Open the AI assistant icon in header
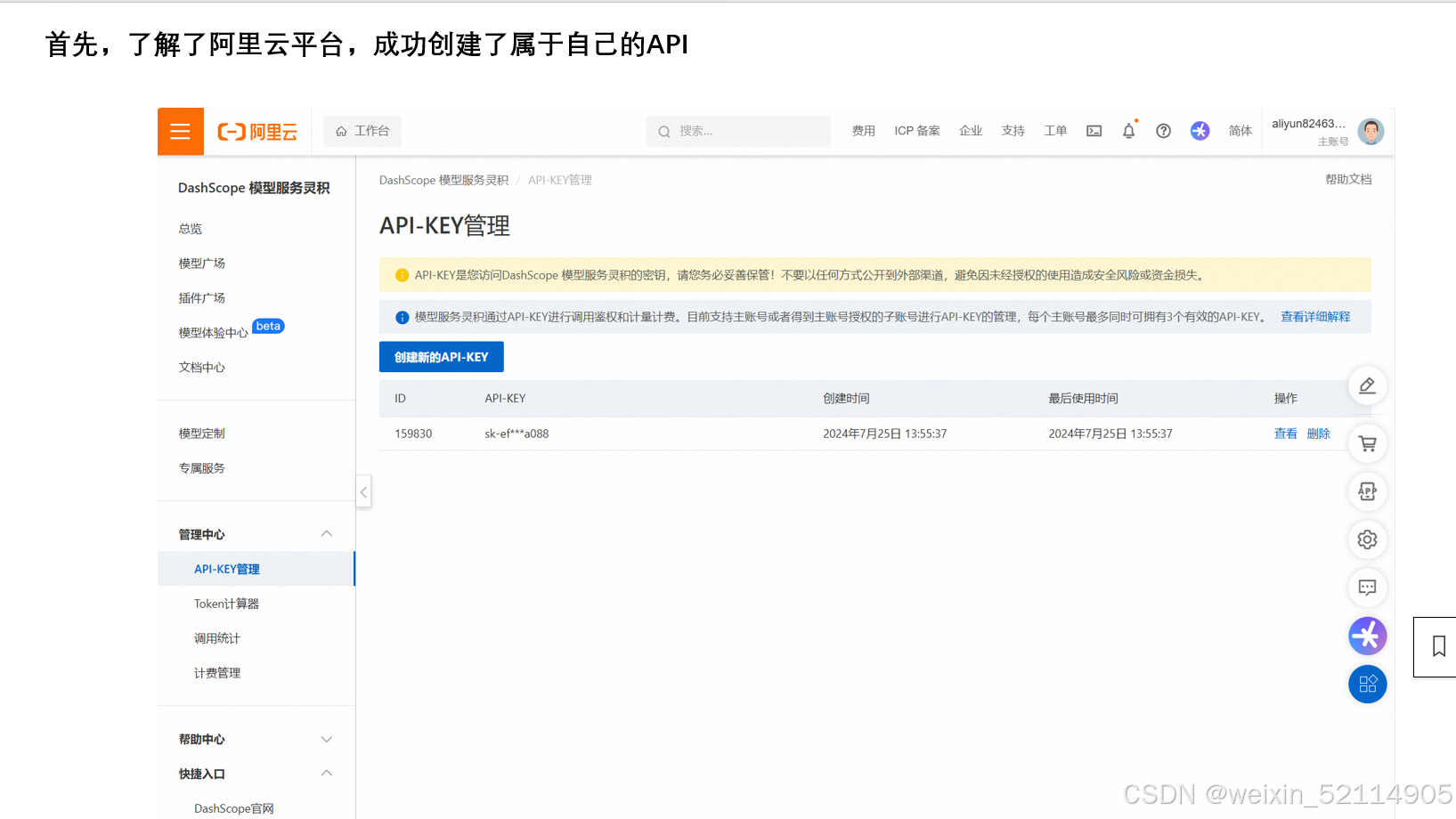Image resolution: width=1456 pixels, height=819 pixels. [x=1200, y=131]
